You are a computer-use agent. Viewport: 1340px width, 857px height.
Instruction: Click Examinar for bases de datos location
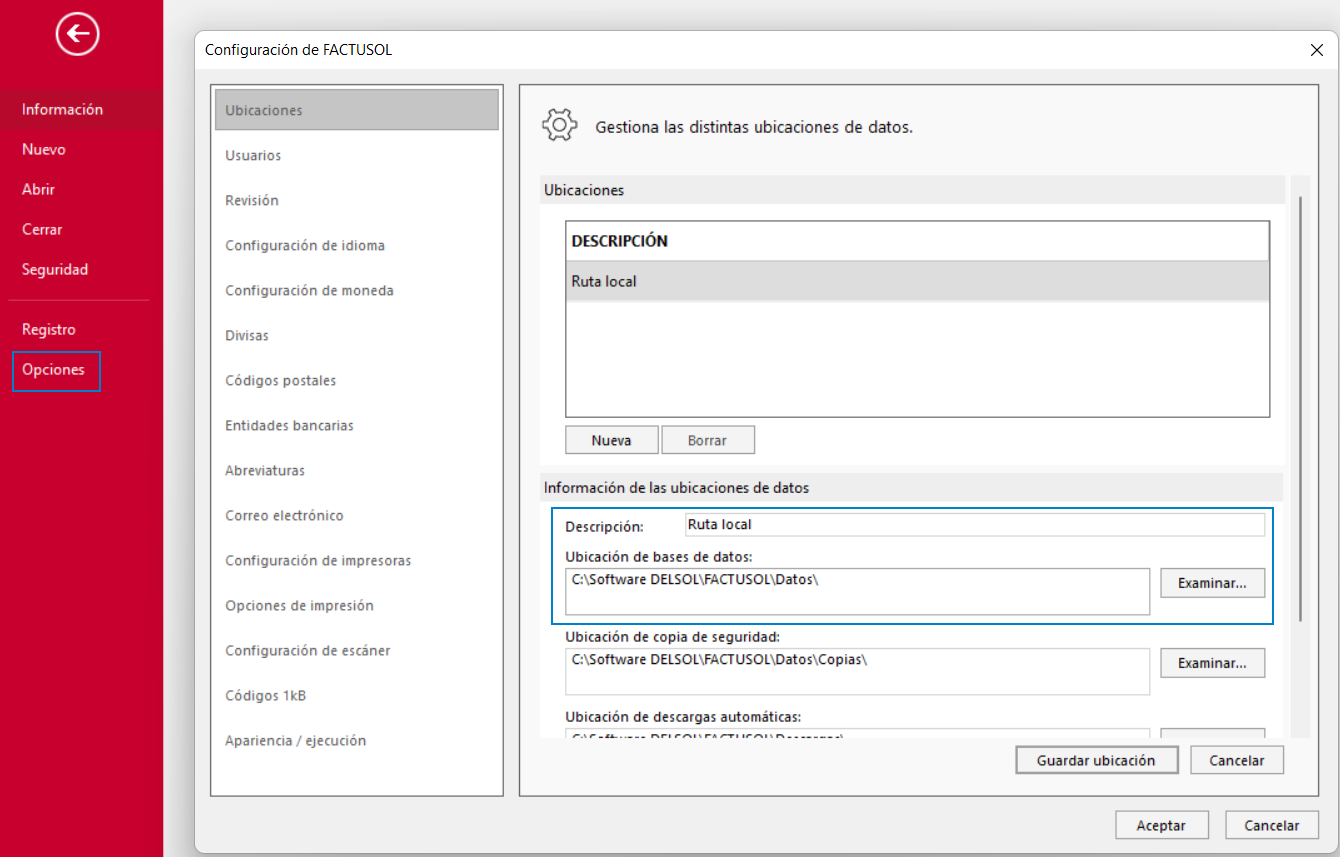[x=1212, y=583]
